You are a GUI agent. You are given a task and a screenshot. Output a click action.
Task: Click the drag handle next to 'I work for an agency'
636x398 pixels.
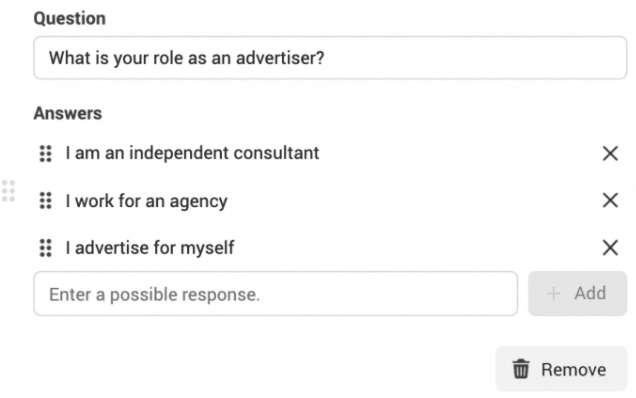tap(45, 201)
